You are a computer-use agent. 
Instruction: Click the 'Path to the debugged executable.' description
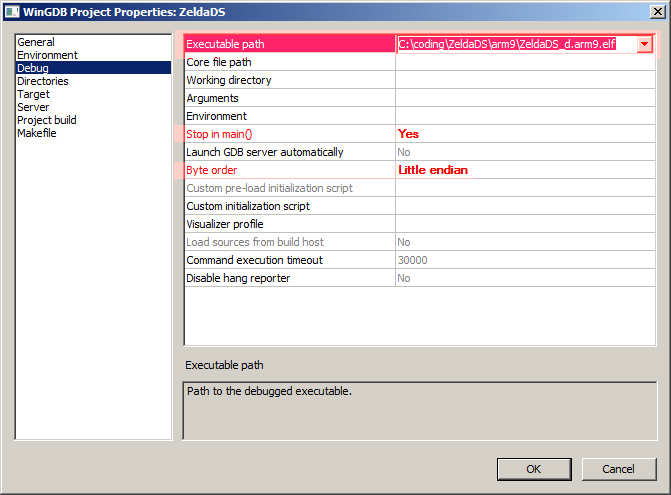[269, 391]
